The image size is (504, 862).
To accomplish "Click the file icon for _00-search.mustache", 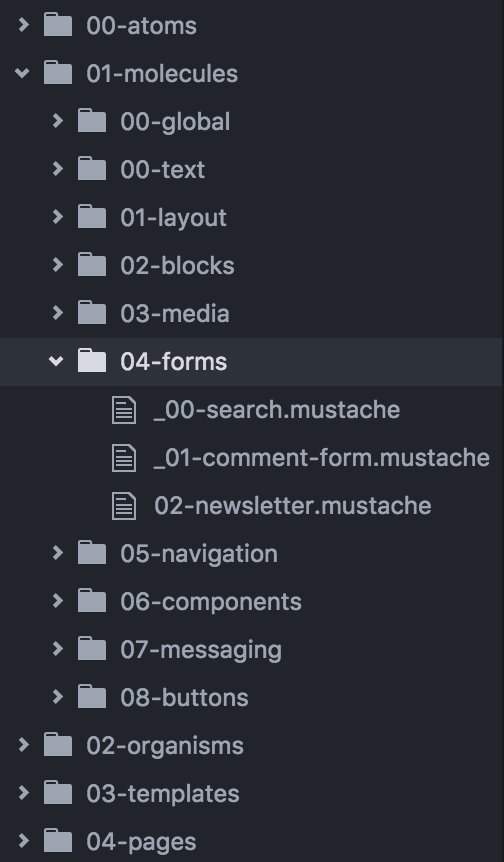I will click(x=124, y=410).
